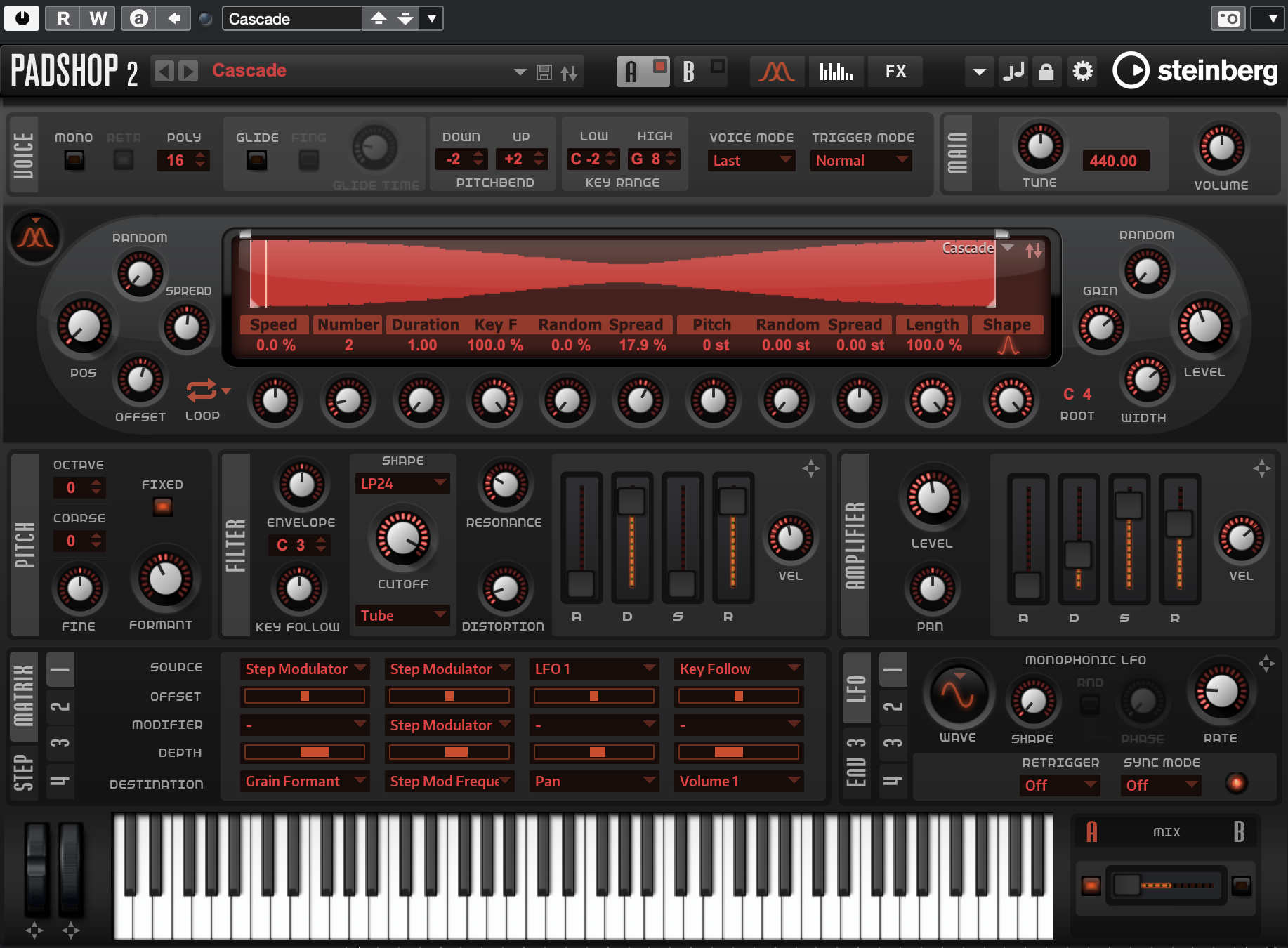1288x948 pixels.
Task: Load next preset with right arrow
Action: tap(188, 71)
